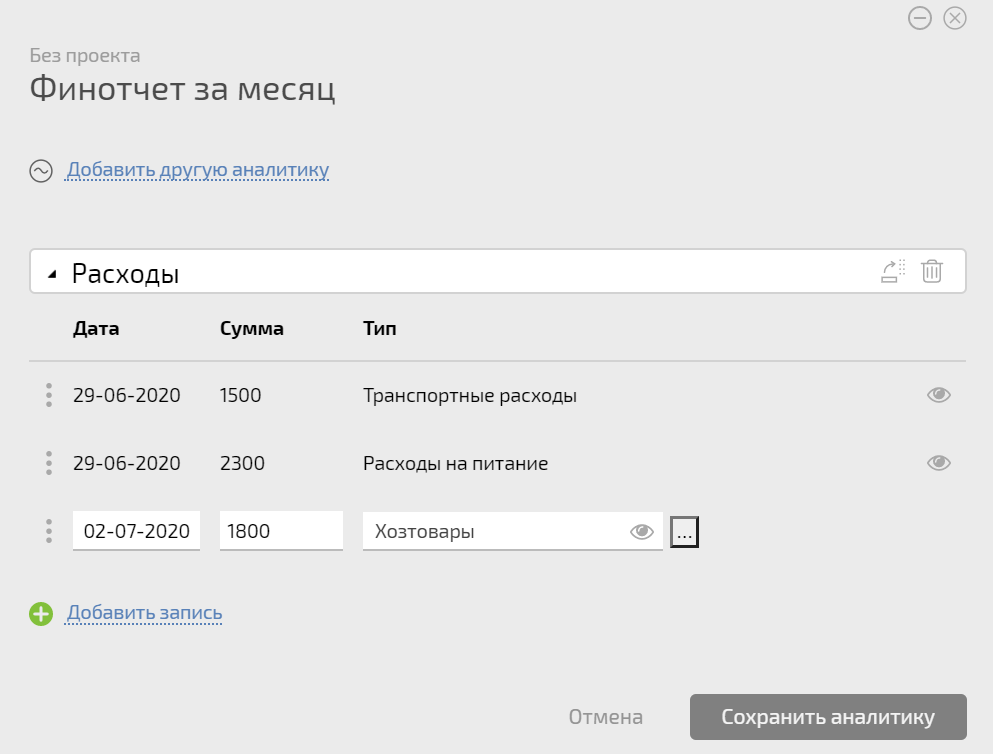Close the Финотчет за месяц dialog
Image resolution: width=993 pixels, height=754 pixels.
[954, 18]
